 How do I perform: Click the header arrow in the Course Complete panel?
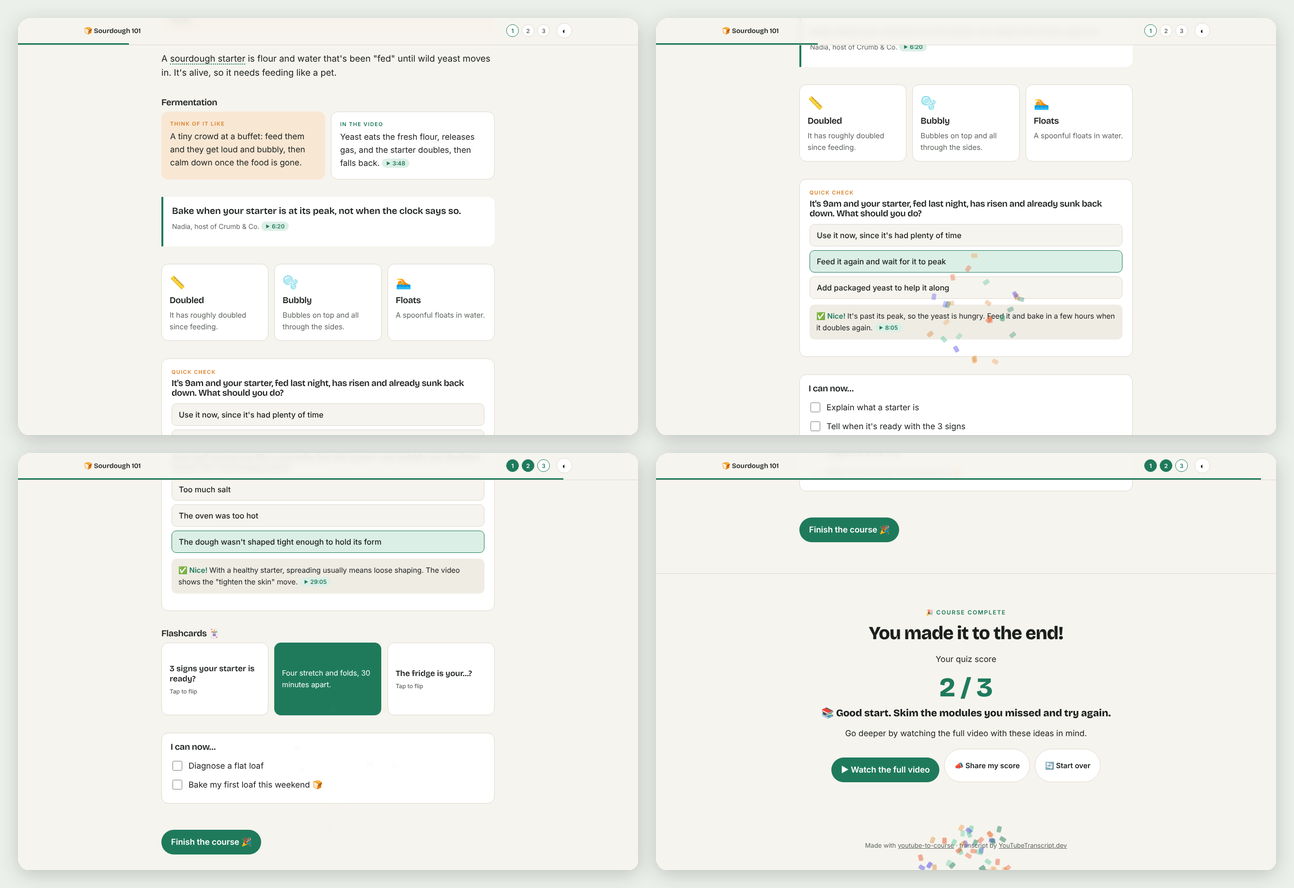click(1202, 466)
